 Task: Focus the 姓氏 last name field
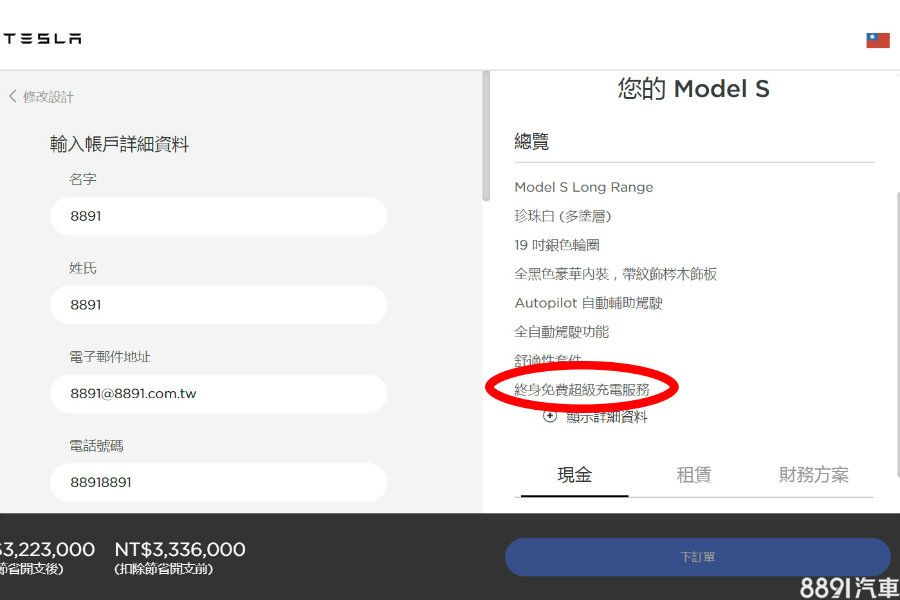point(219,304)
